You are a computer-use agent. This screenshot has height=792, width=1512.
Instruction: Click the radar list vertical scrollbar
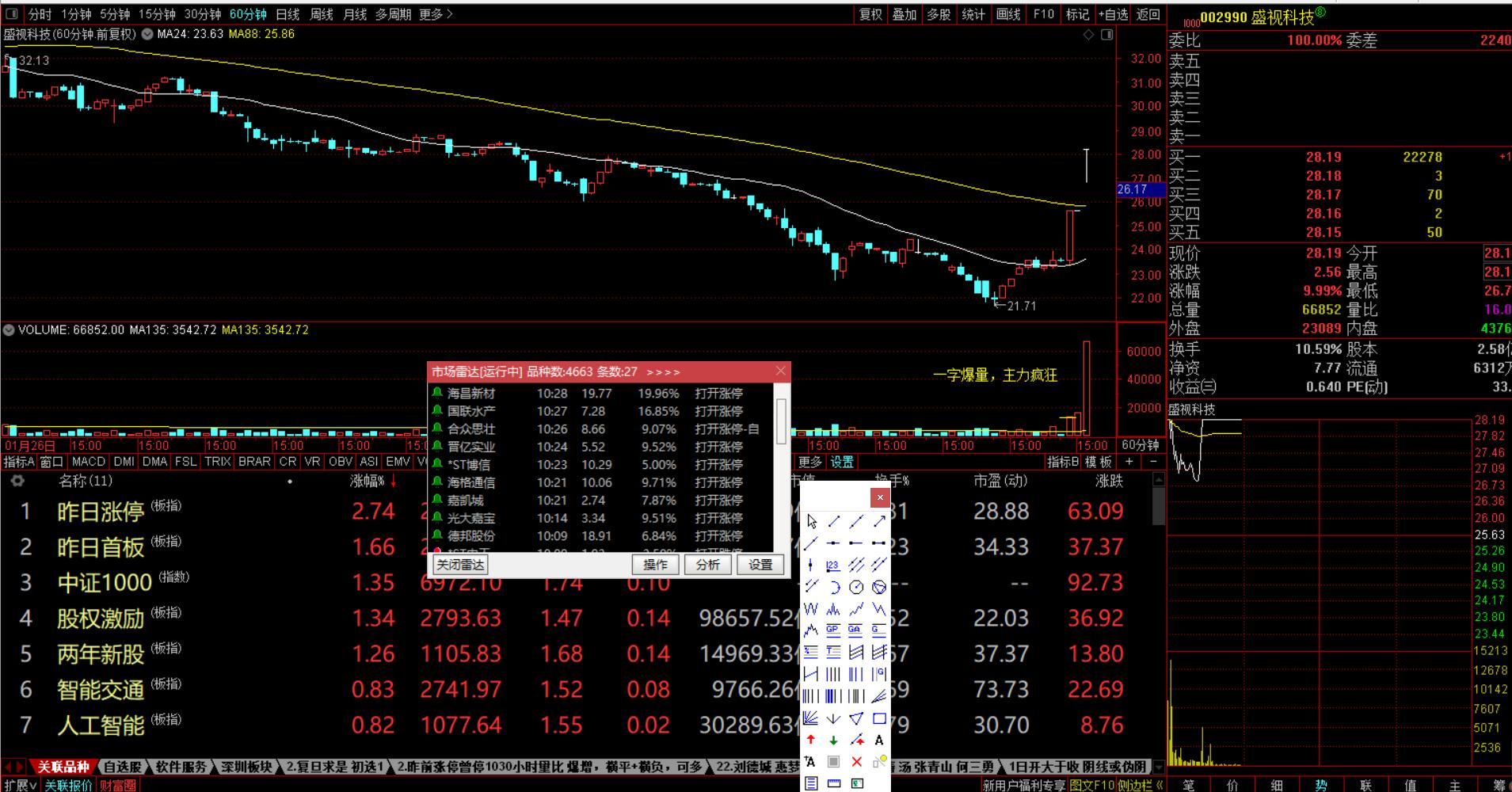tap(781, 467)
